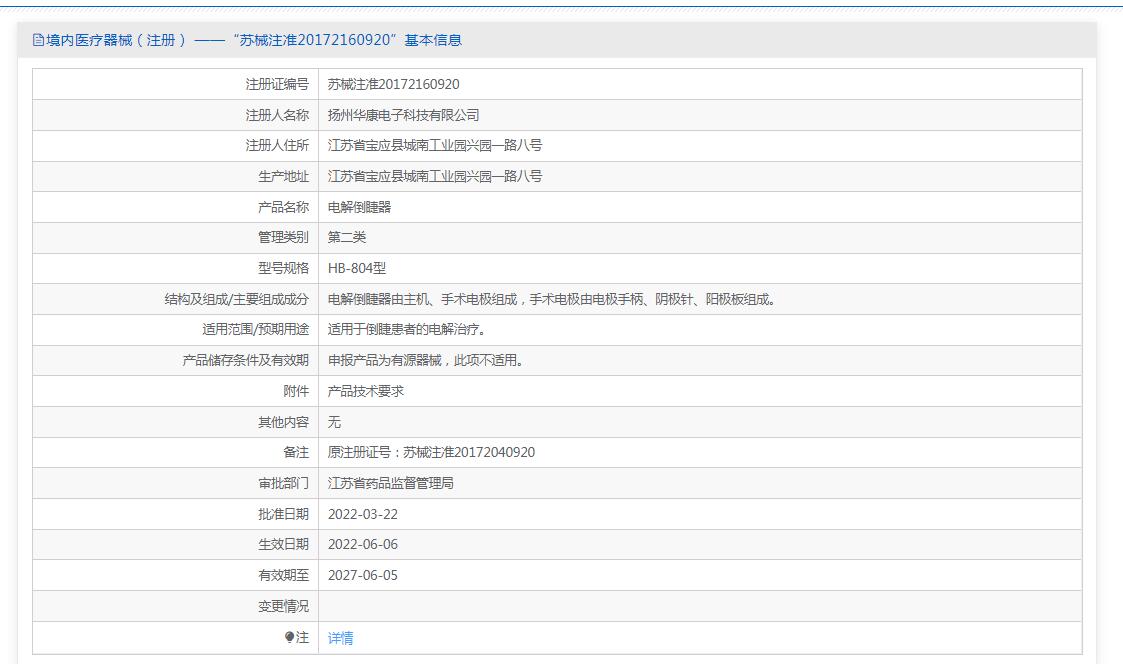The height and width of the screenshot is (664, 1123).
Task: Select management category 第二类
Action: point(347,237)
